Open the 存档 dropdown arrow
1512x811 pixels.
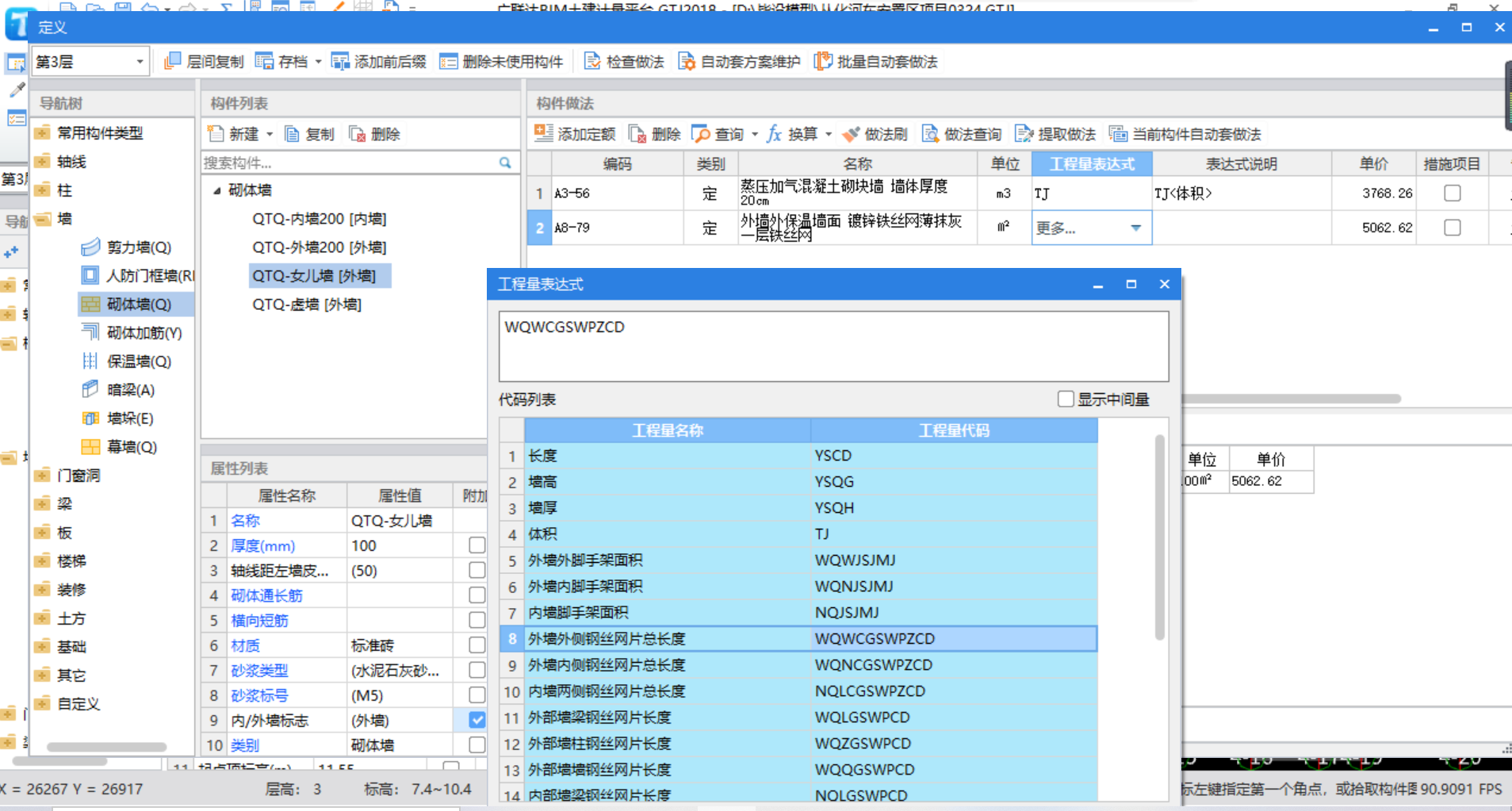tap(318, 61)
